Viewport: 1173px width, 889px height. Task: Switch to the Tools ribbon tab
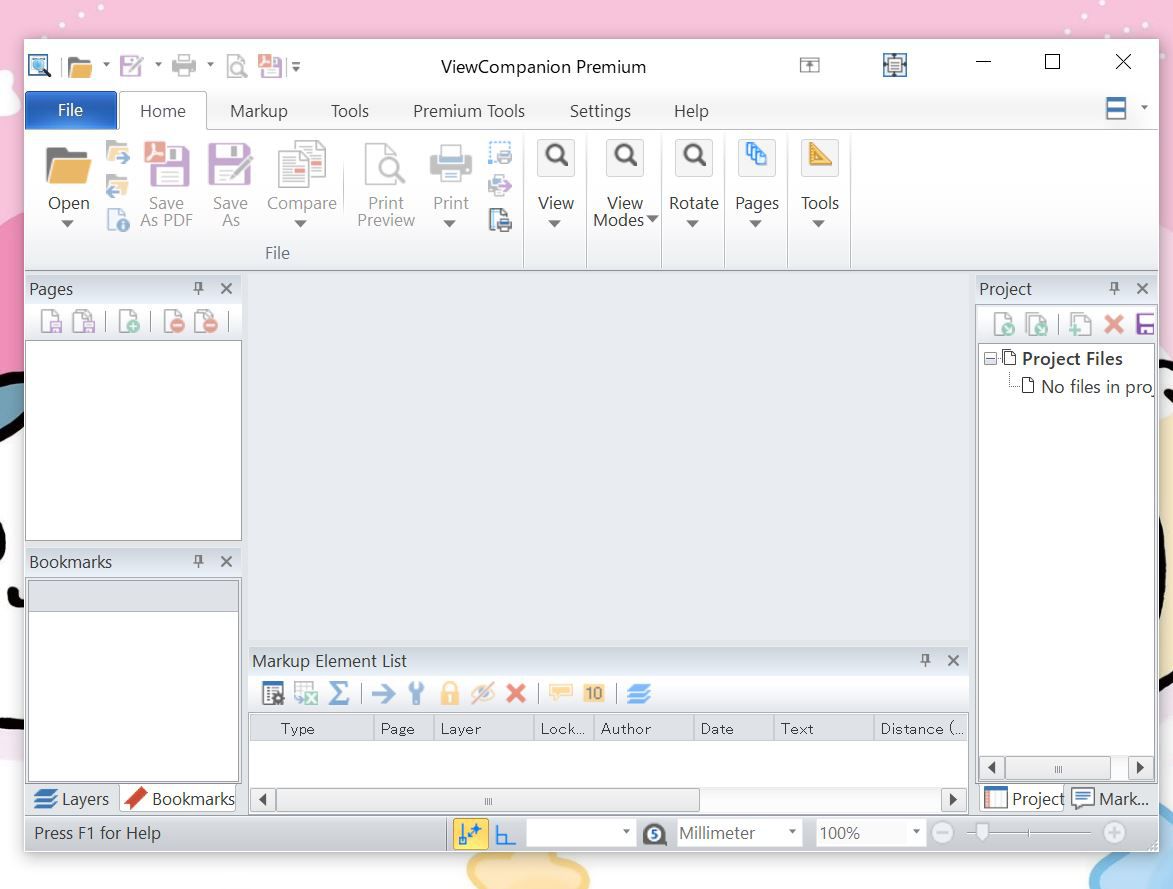click(x=349, y=111)
